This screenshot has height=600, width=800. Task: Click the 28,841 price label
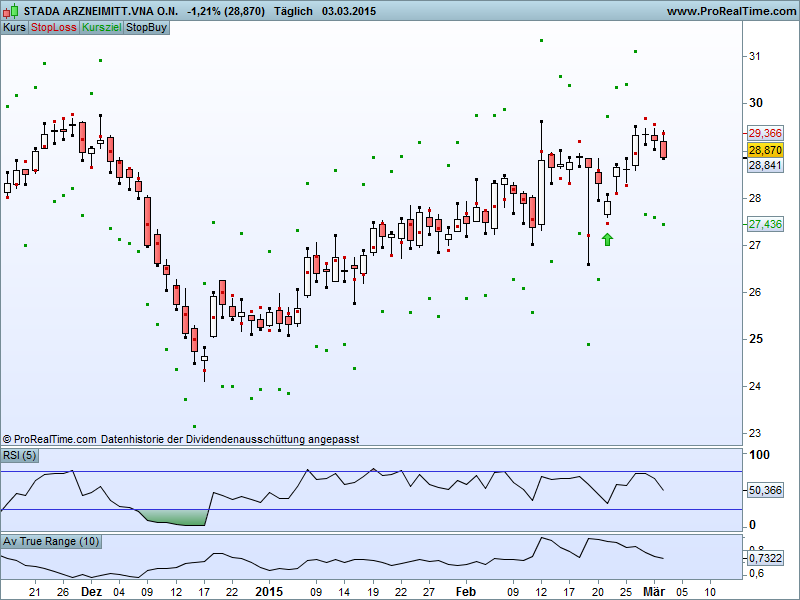point(765,165)
